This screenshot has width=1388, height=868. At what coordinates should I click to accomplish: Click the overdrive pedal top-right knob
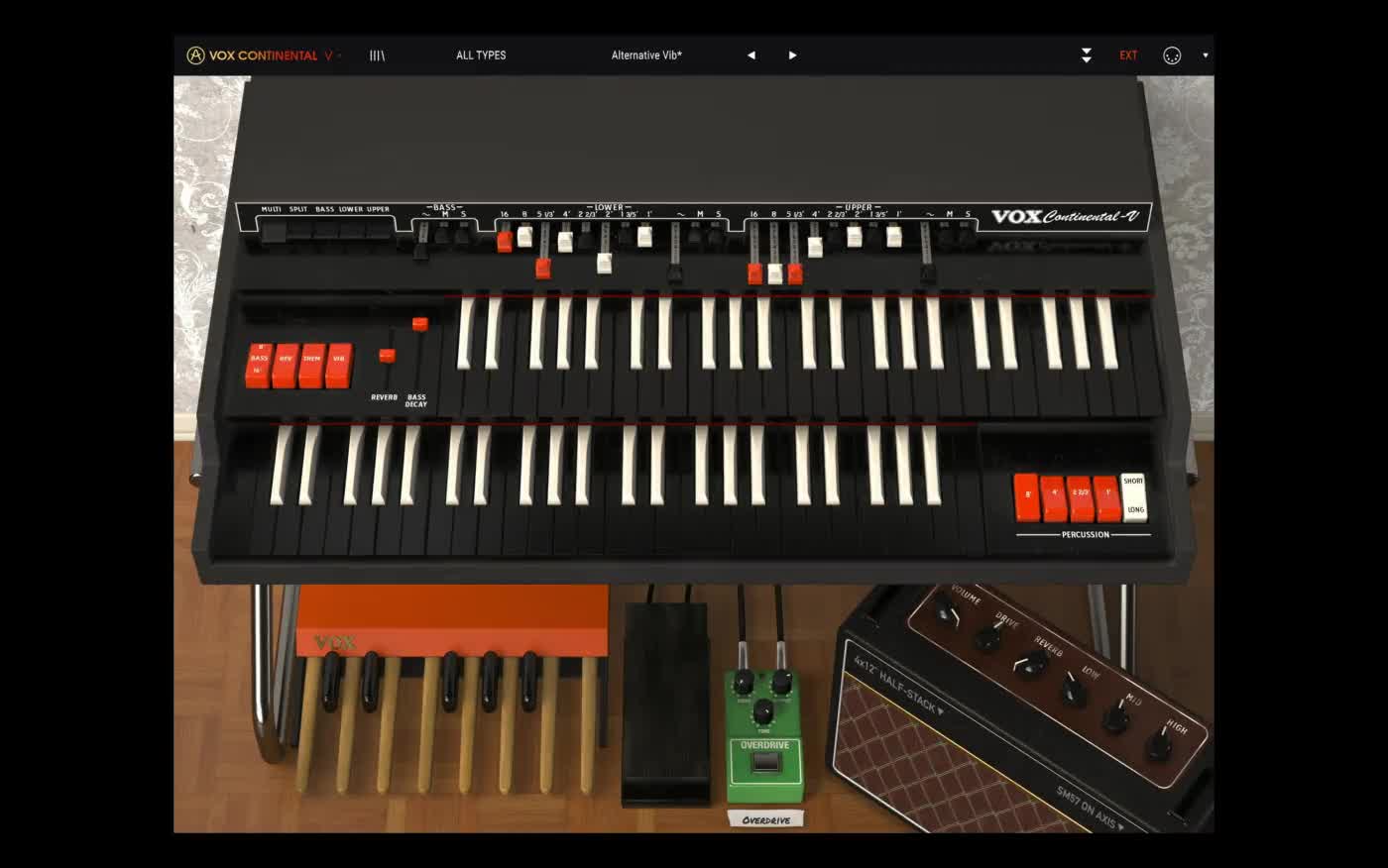pyautogui.click(x=782, y=681)
